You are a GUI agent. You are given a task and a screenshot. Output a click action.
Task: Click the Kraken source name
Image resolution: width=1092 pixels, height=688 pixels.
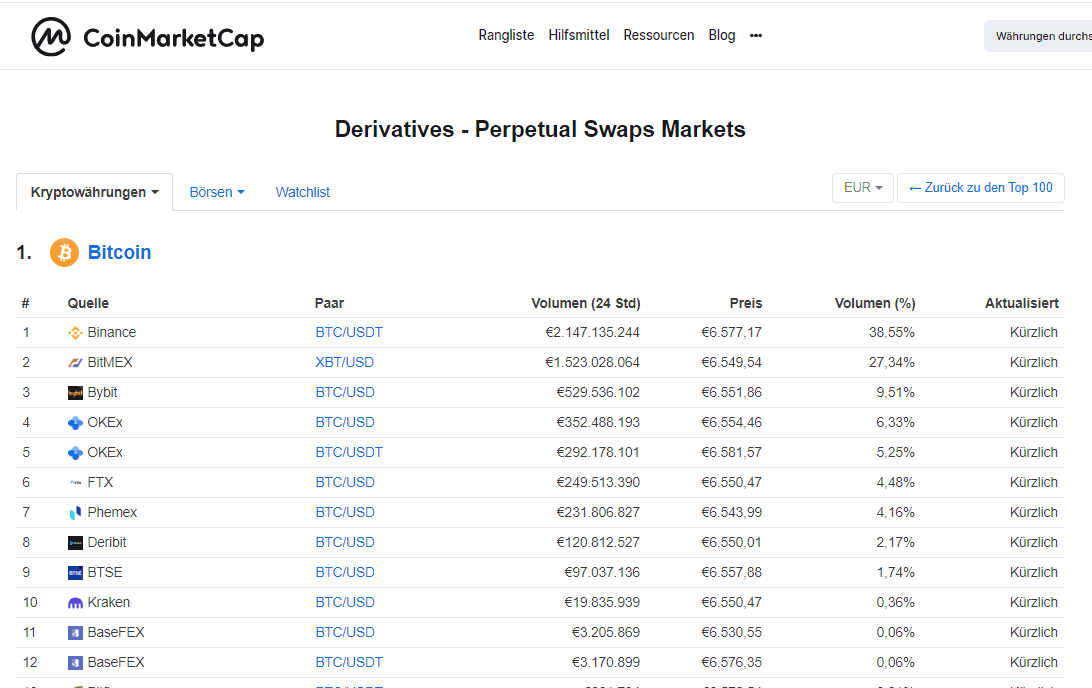109,602
